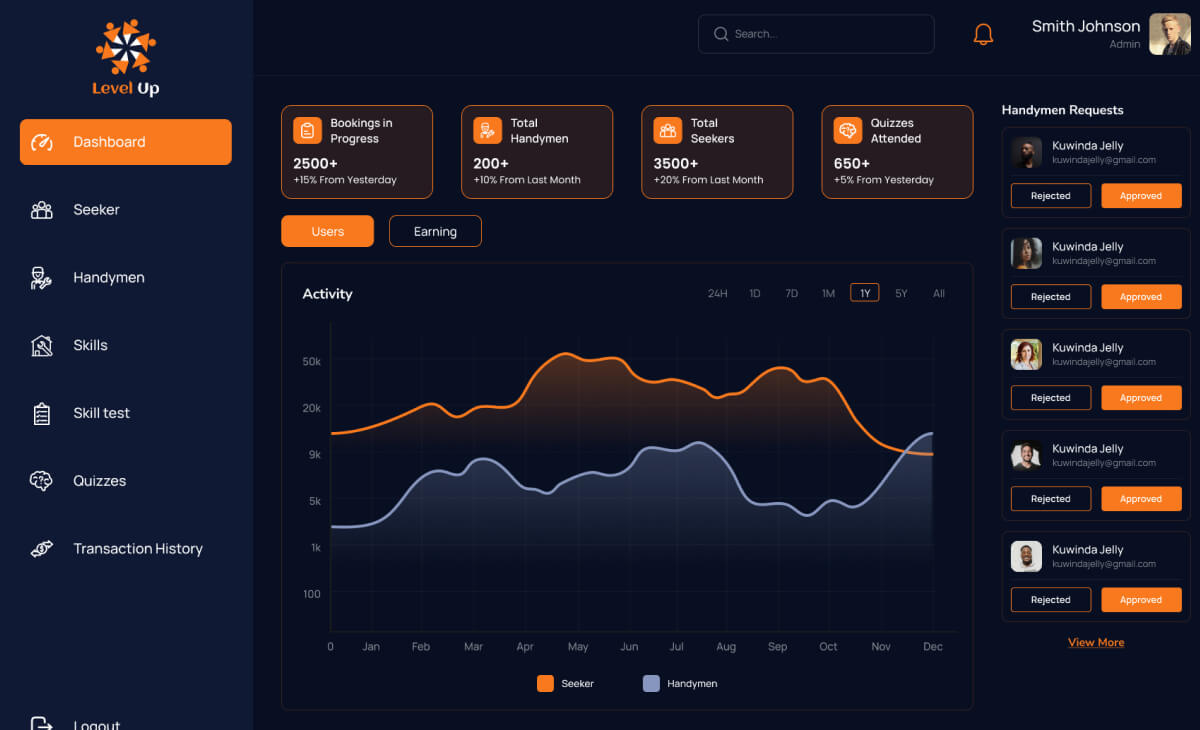Click the Level Up logo
This screenshot has height=730, width=1200.
pos(126,58)
